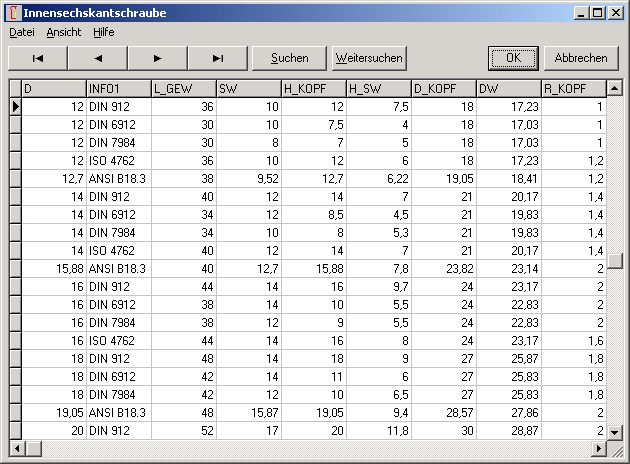Viewport: 630px width, 464px height.
Task: Confirm with the OK button
Action: (x=513, y=58)
